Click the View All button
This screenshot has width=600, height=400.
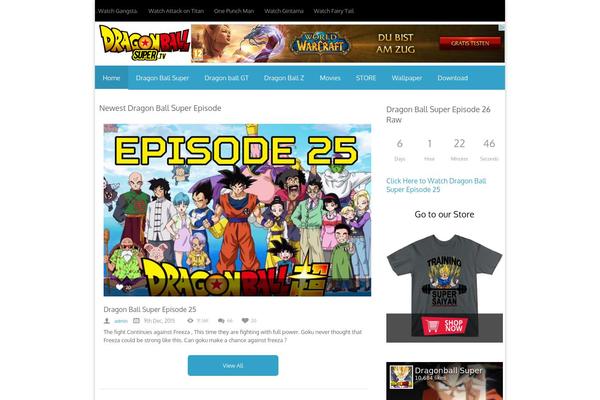pyautogui.click(x=233, y=366)
